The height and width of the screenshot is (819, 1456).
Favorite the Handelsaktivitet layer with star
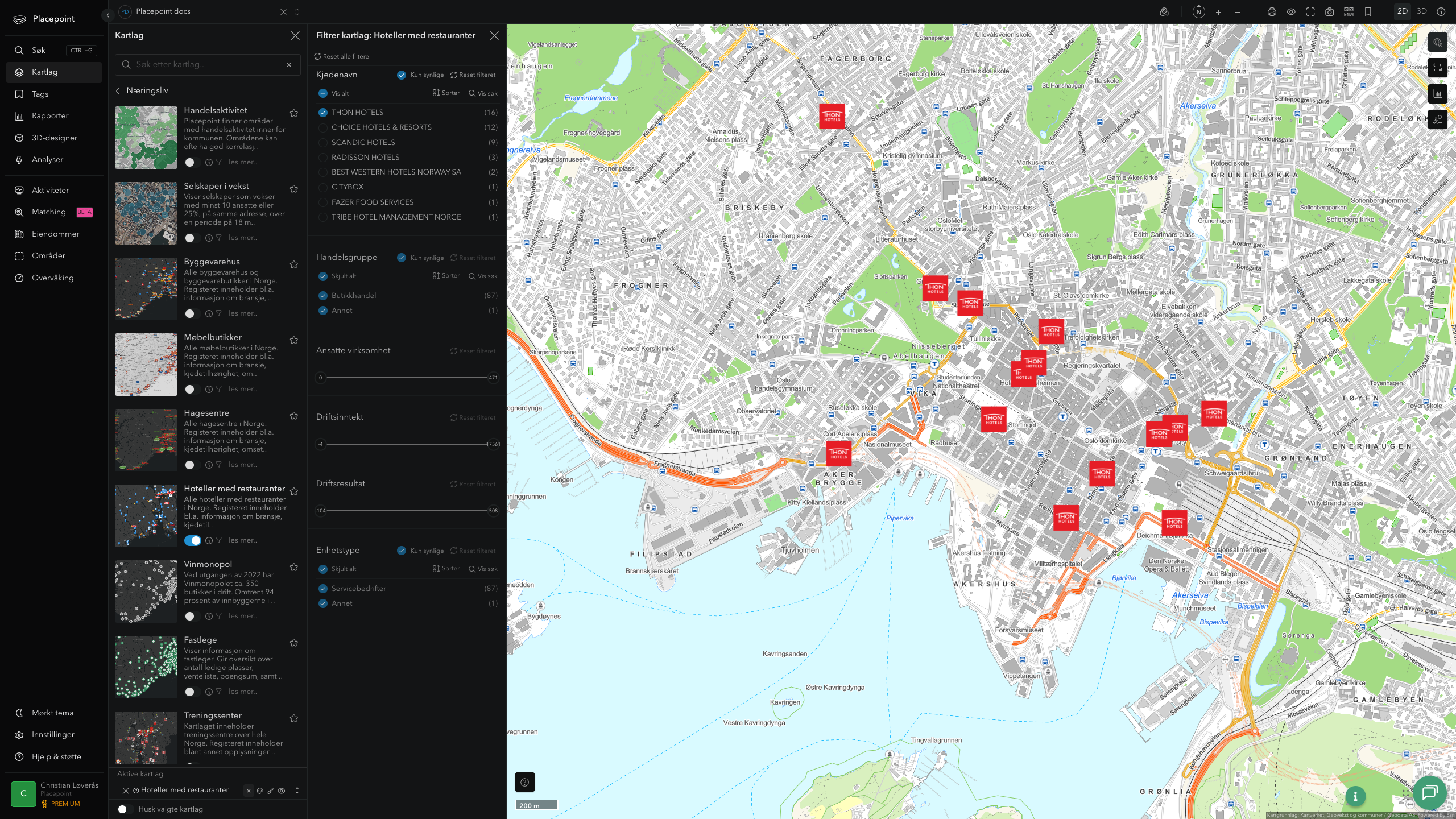(x=294, y=113)
